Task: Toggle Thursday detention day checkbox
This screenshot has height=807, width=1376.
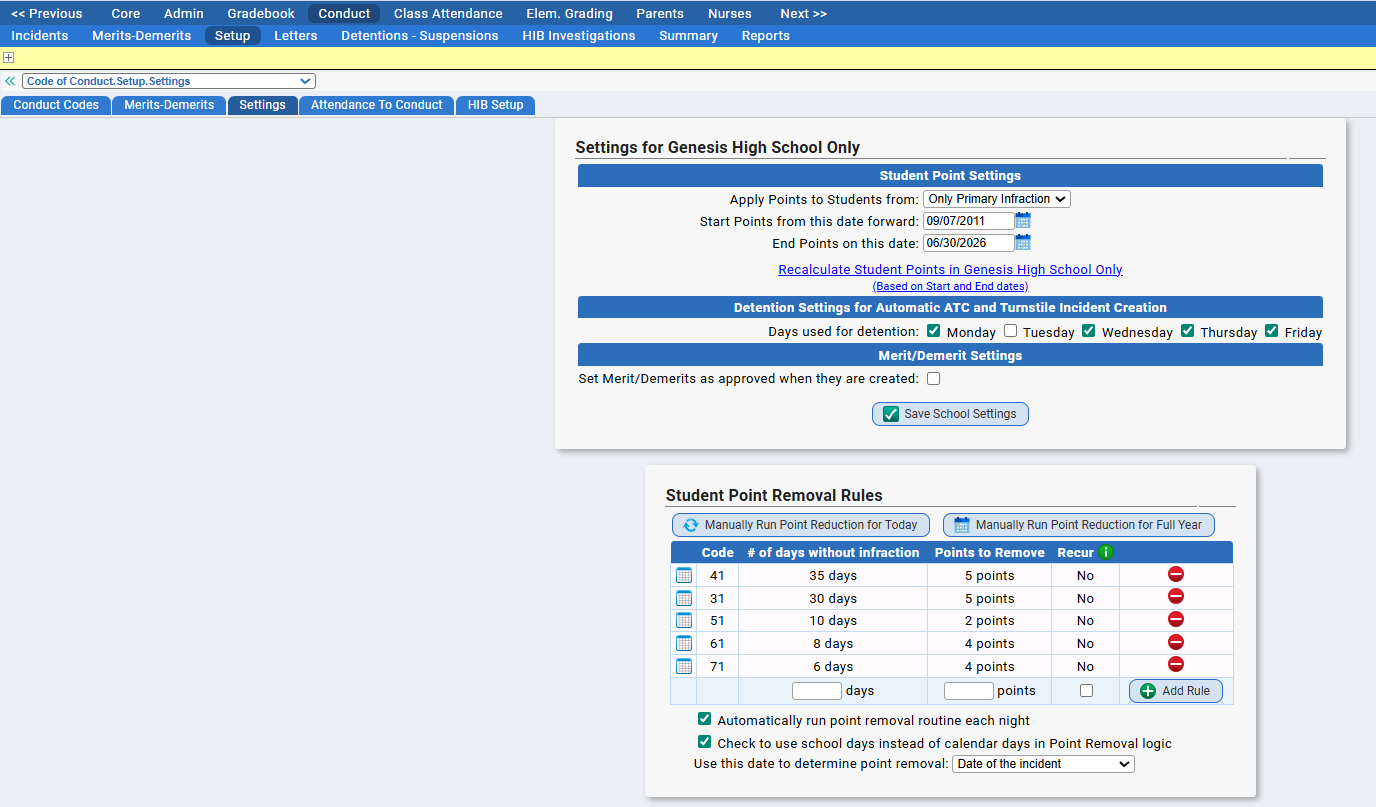Action: 1187,331
